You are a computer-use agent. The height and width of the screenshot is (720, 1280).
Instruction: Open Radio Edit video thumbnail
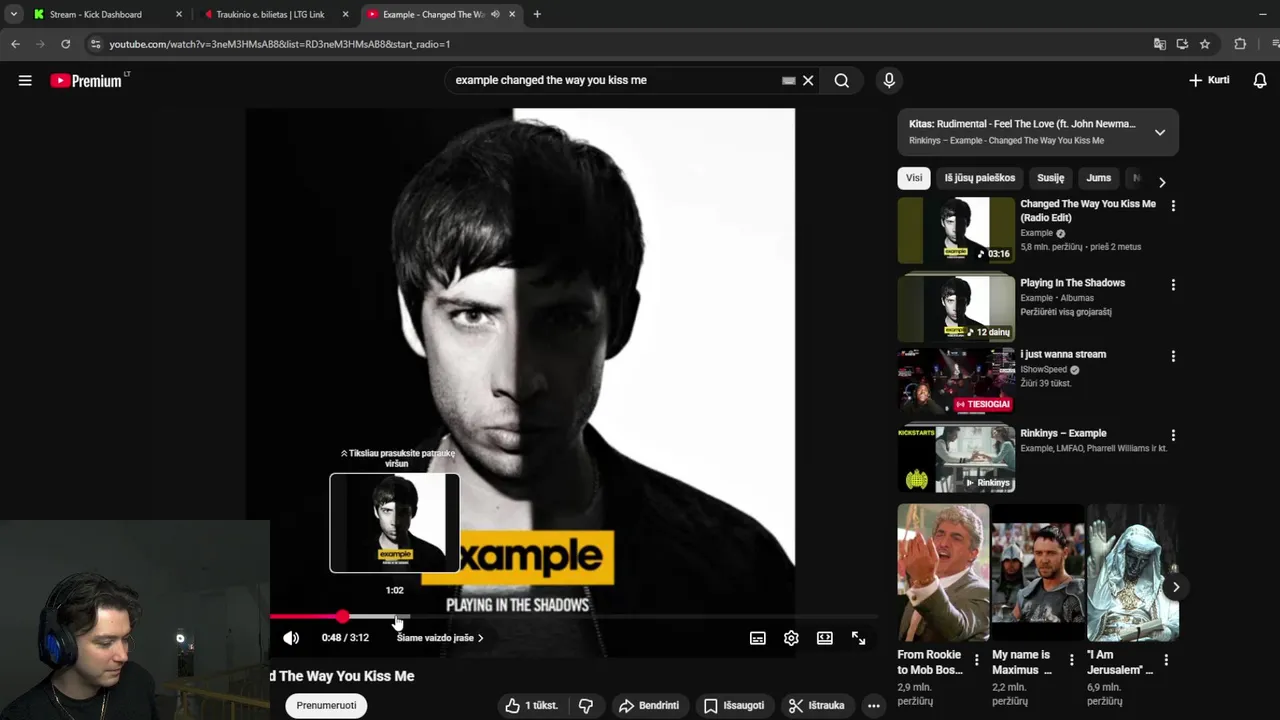956,230
